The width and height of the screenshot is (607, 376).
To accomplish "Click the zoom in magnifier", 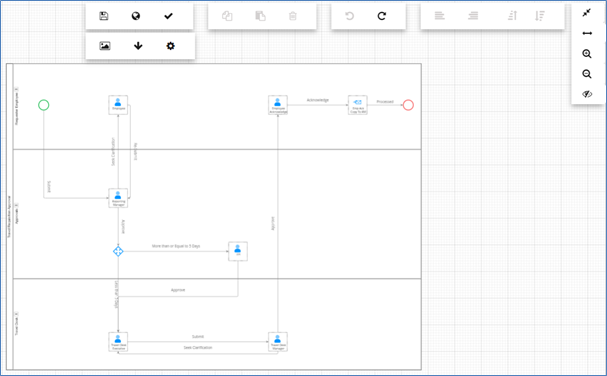I will pos(587,54).
